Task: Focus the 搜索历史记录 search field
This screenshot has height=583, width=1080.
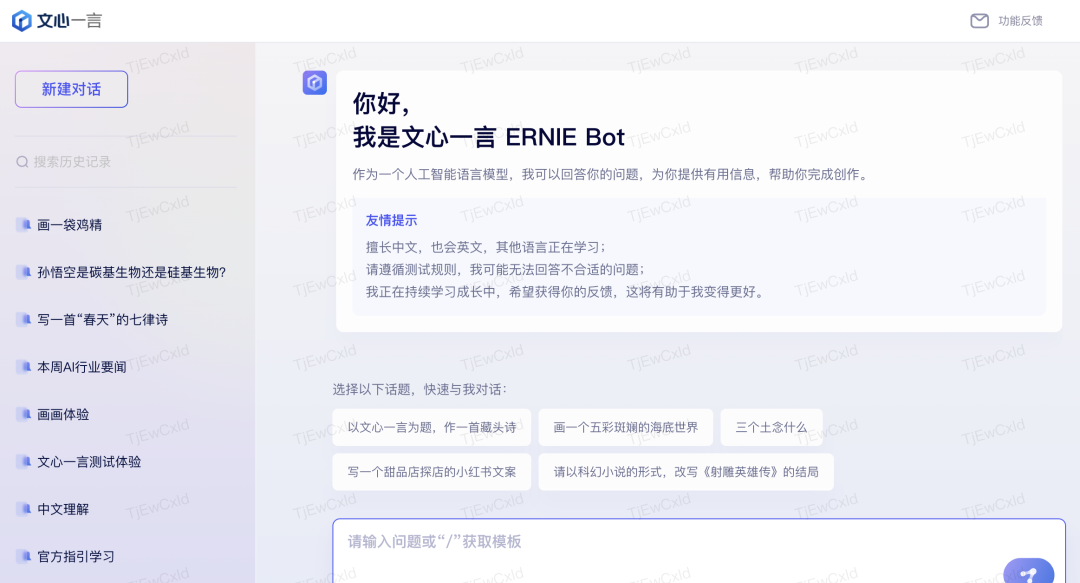Action: pos(125,162)
